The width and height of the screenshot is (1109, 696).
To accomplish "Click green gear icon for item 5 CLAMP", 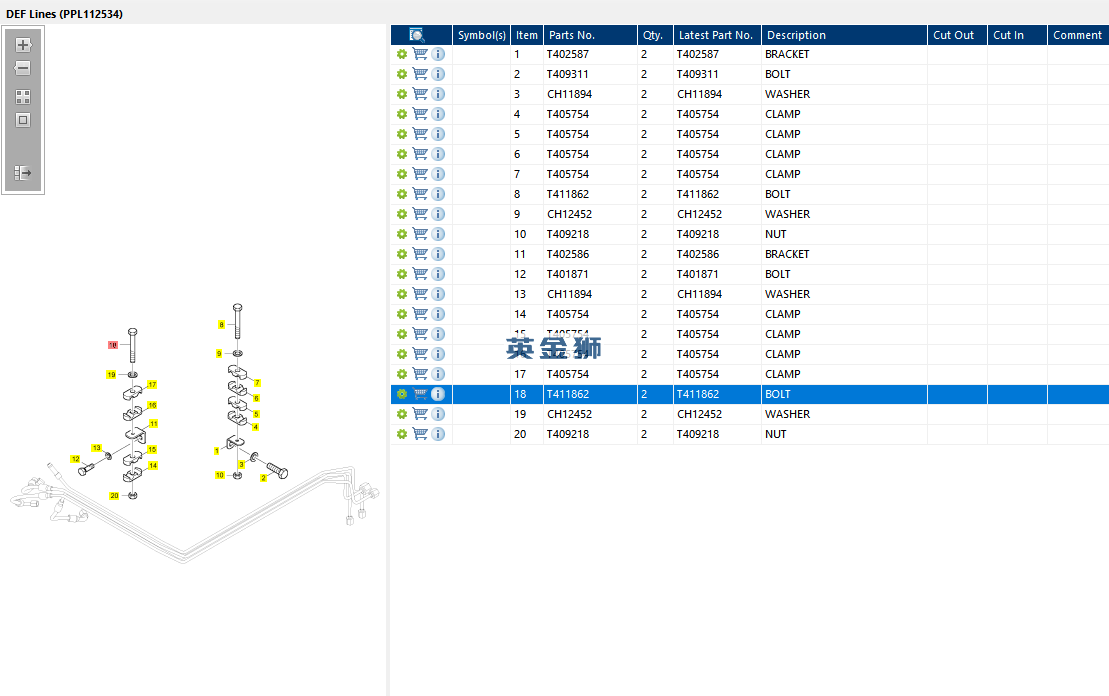I will [402, 134].
